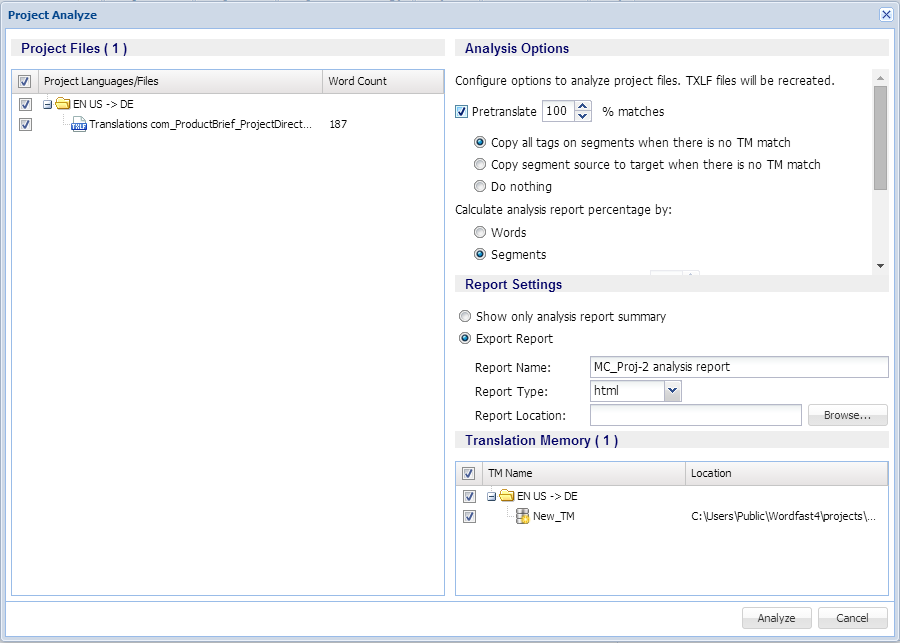Click the Analyze button
Viewport: 900px width, 643px height.
[x=776, y=618]
